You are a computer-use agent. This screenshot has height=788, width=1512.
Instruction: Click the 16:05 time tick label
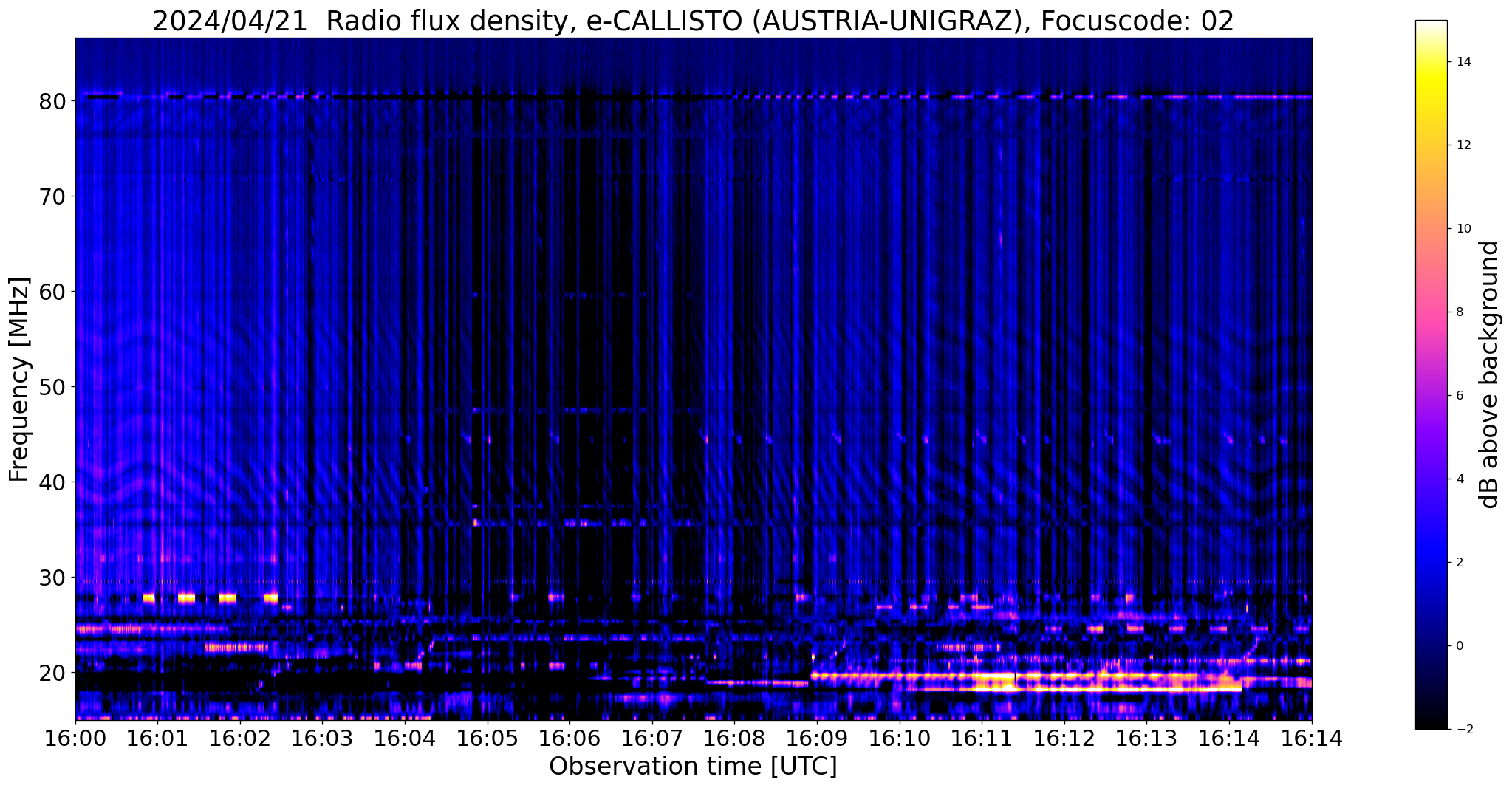click(x=488, y=738)
